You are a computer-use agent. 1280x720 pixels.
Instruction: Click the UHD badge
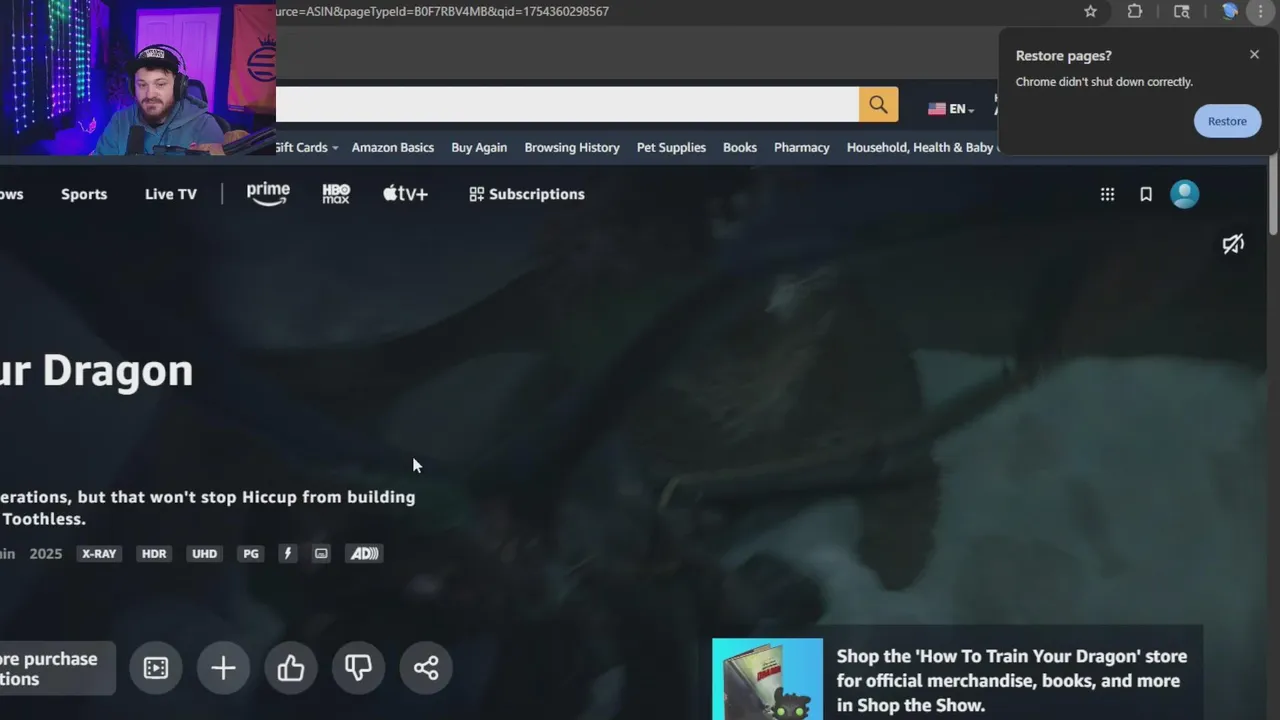(x=204, y=553)
